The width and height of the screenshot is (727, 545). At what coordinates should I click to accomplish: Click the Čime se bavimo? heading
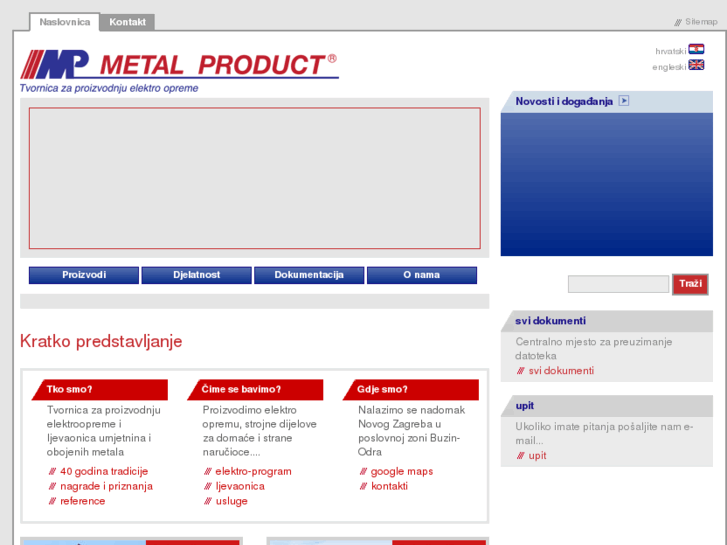point(241,389)
